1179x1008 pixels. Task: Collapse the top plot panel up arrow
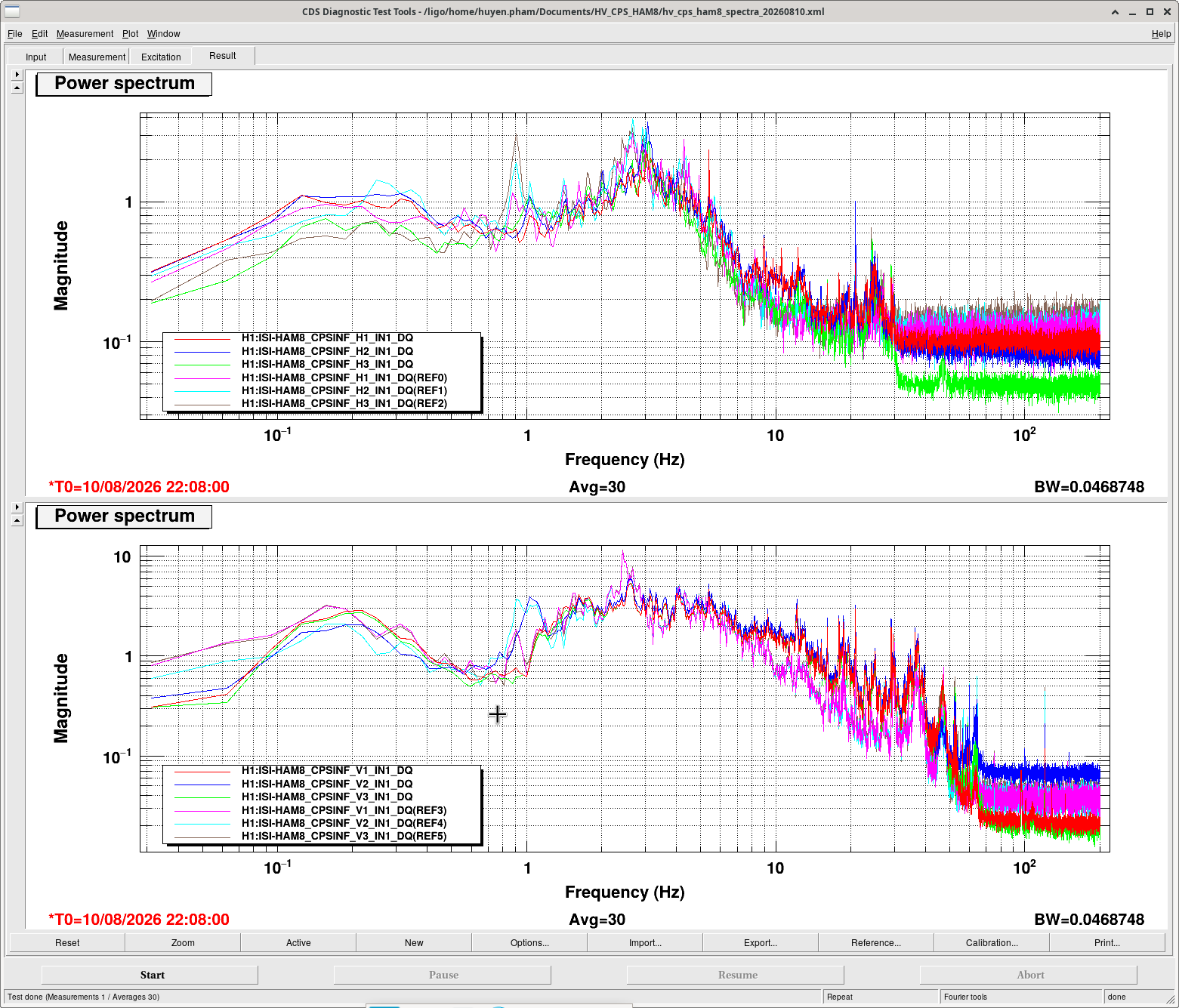[x=17, y=88]
